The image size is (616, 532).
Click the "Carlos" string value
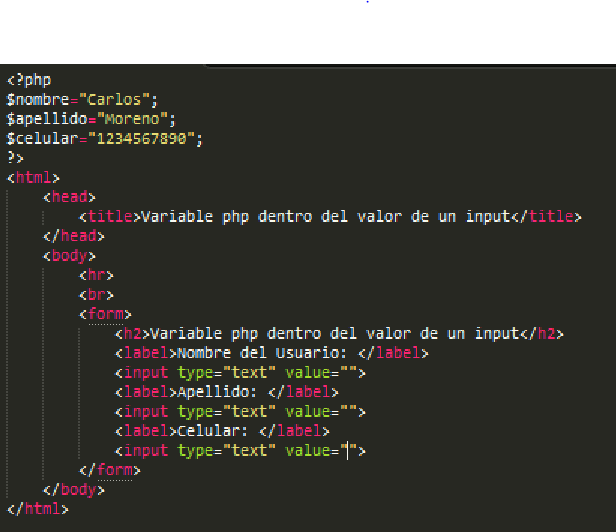pos(114,100)
